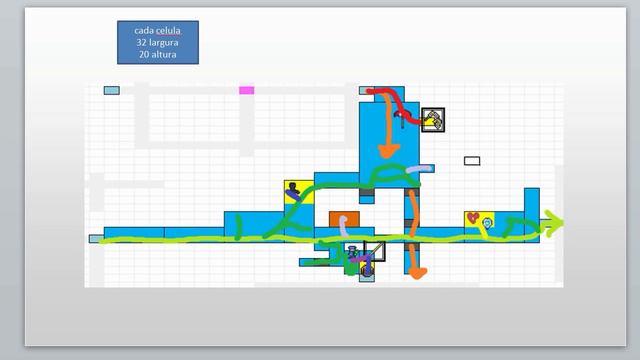
Task: Click the light green arrowhead at right exit
Action: click(x=554, y=223)
